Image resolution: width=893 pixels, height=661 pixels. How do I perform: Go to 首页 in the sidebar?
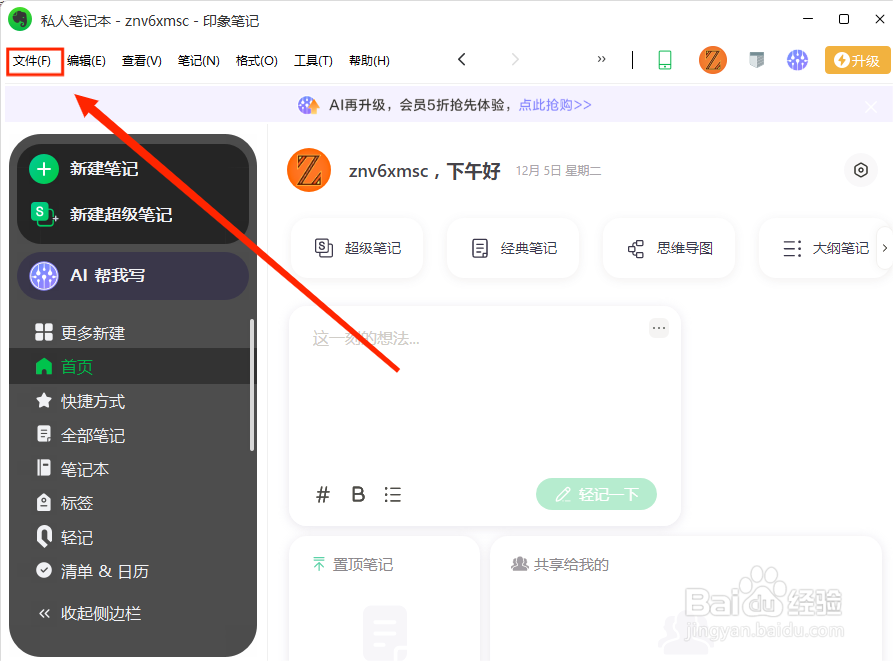tap(133, 367)
